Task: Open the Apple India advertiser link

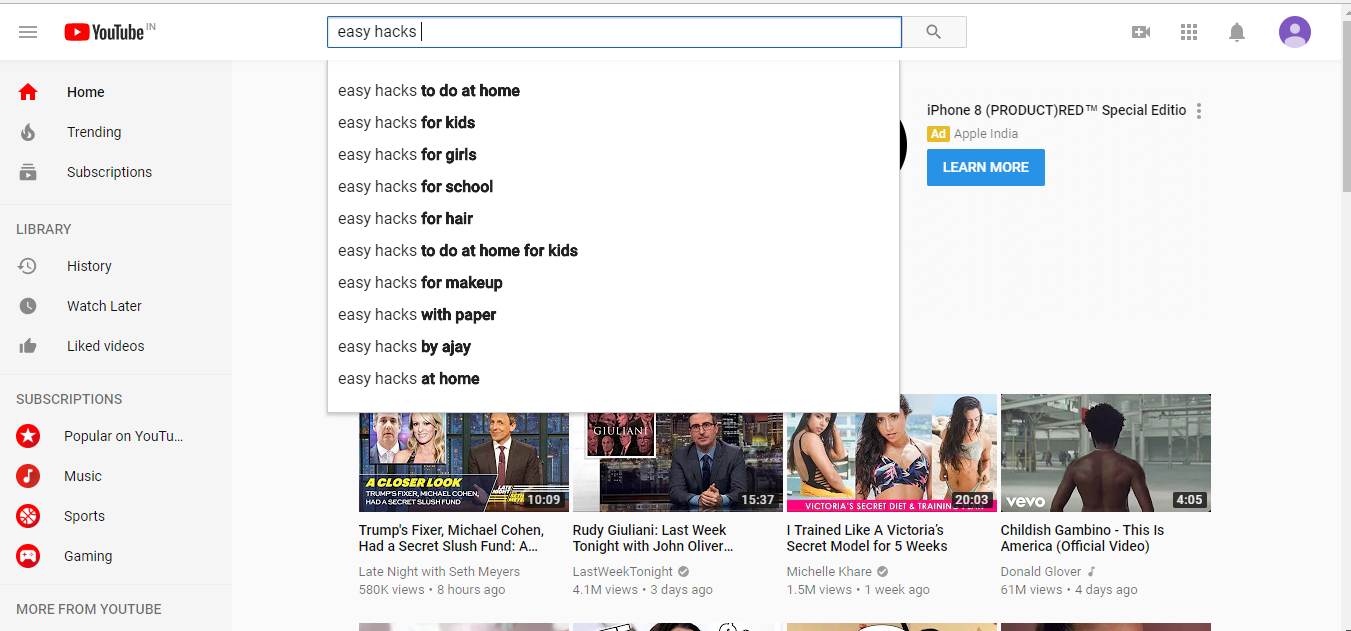Action: click(986, 134)
